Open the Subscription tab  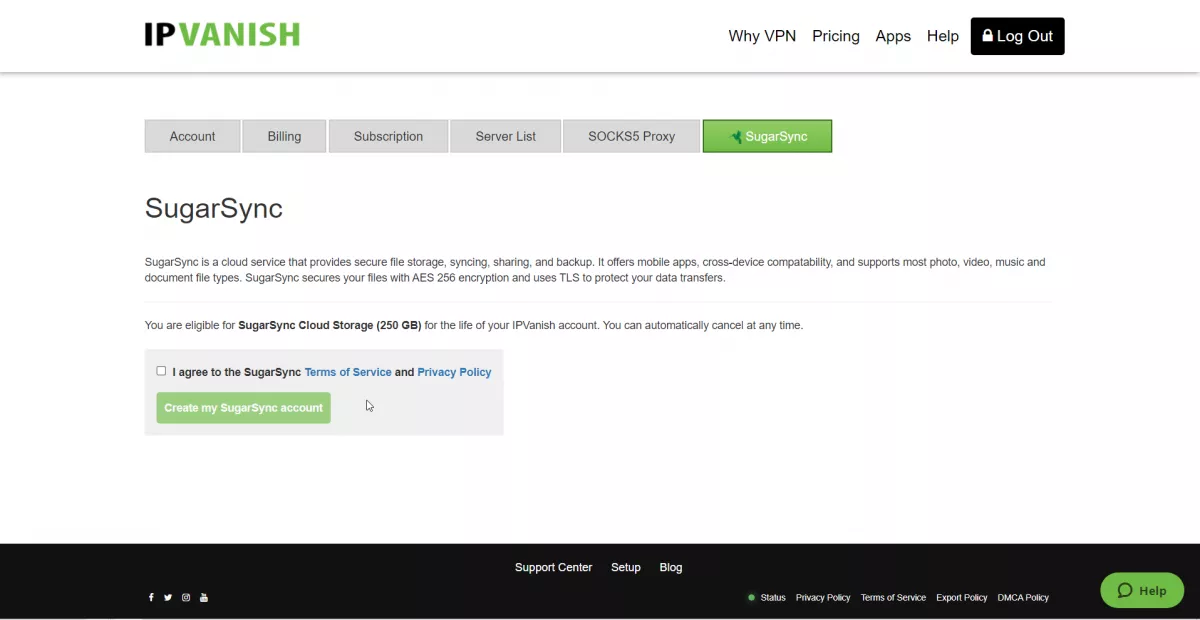[388, 136]
